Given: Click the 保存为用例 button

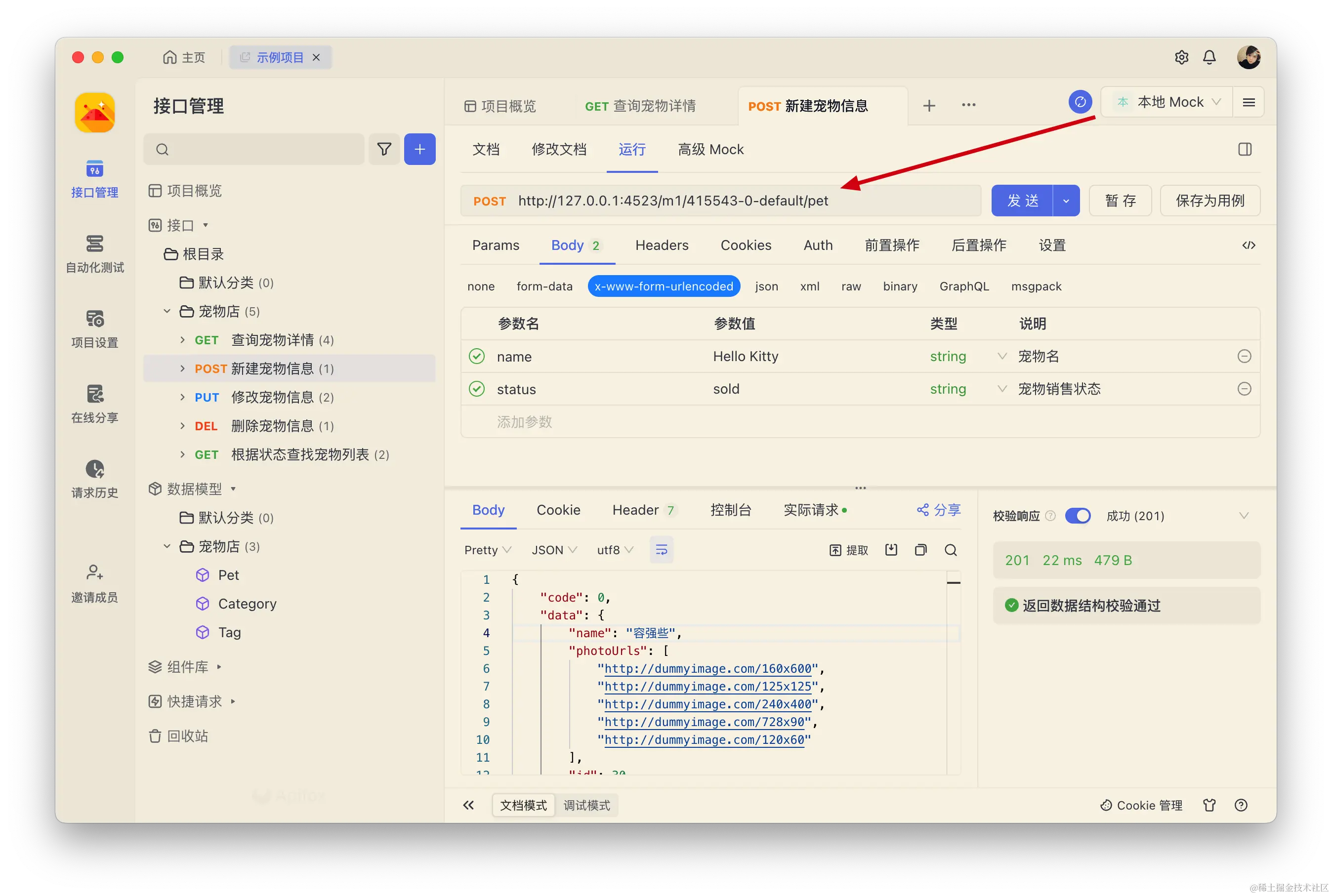Looking at the screenshot, I should pyautogui.click(x=1209, y=201).
